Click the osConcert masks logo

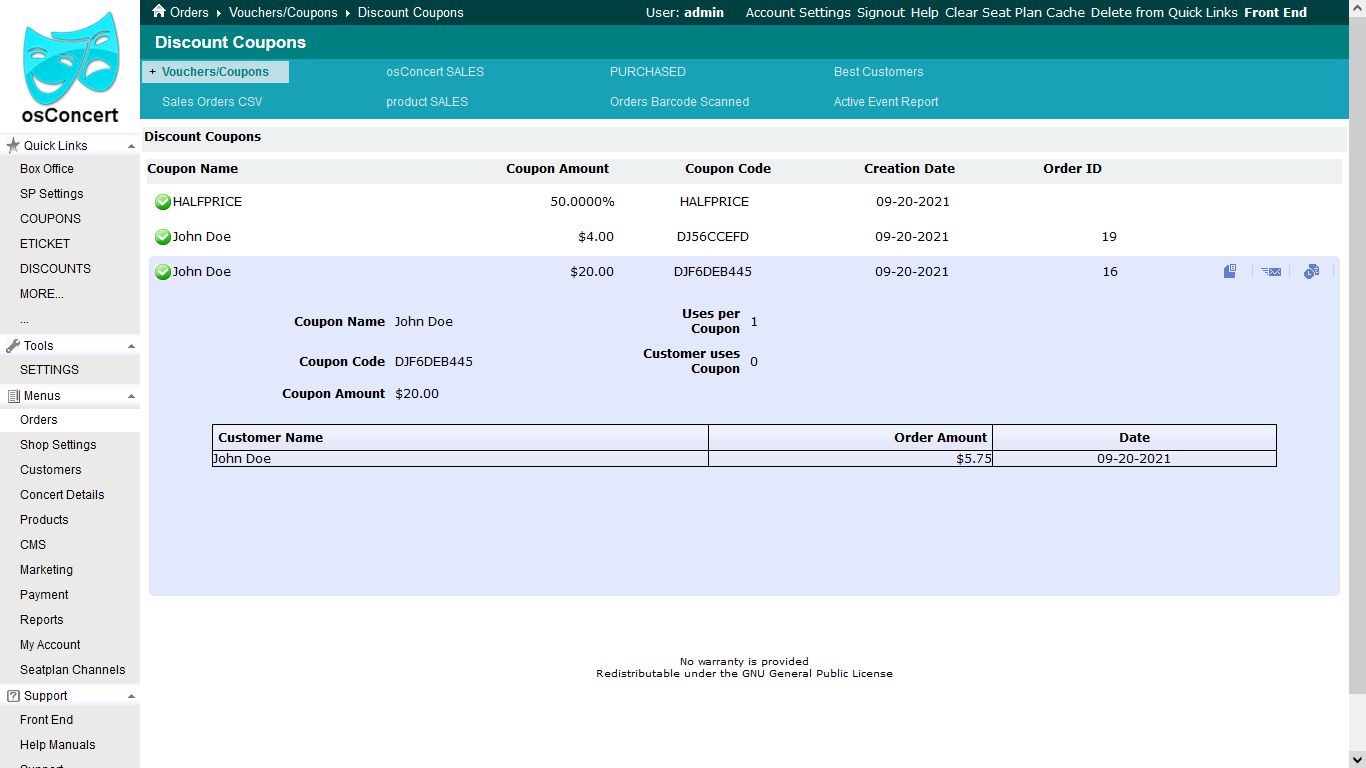(x=70, y=62)
